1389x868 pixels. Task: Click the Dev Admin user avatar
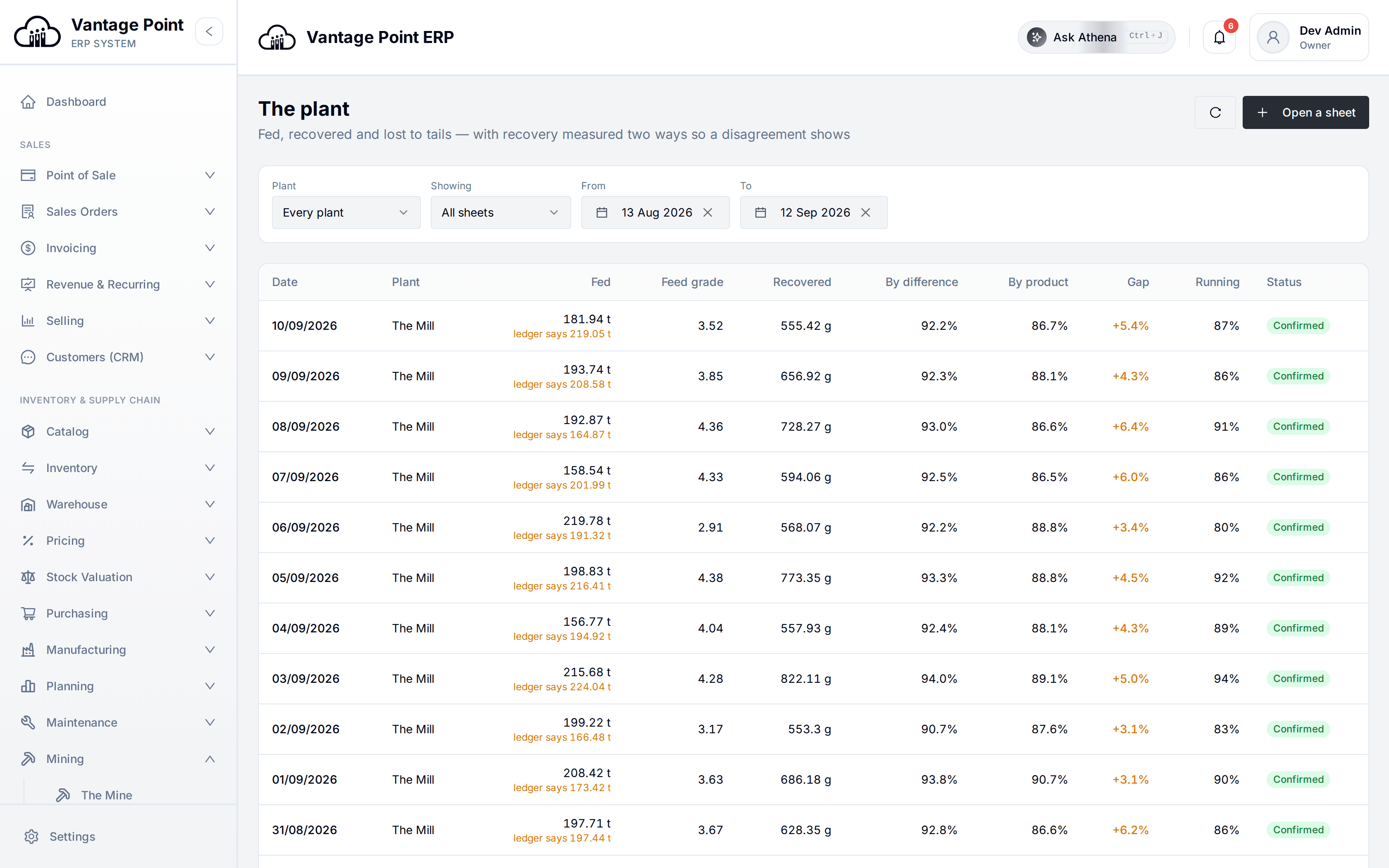1272,37
